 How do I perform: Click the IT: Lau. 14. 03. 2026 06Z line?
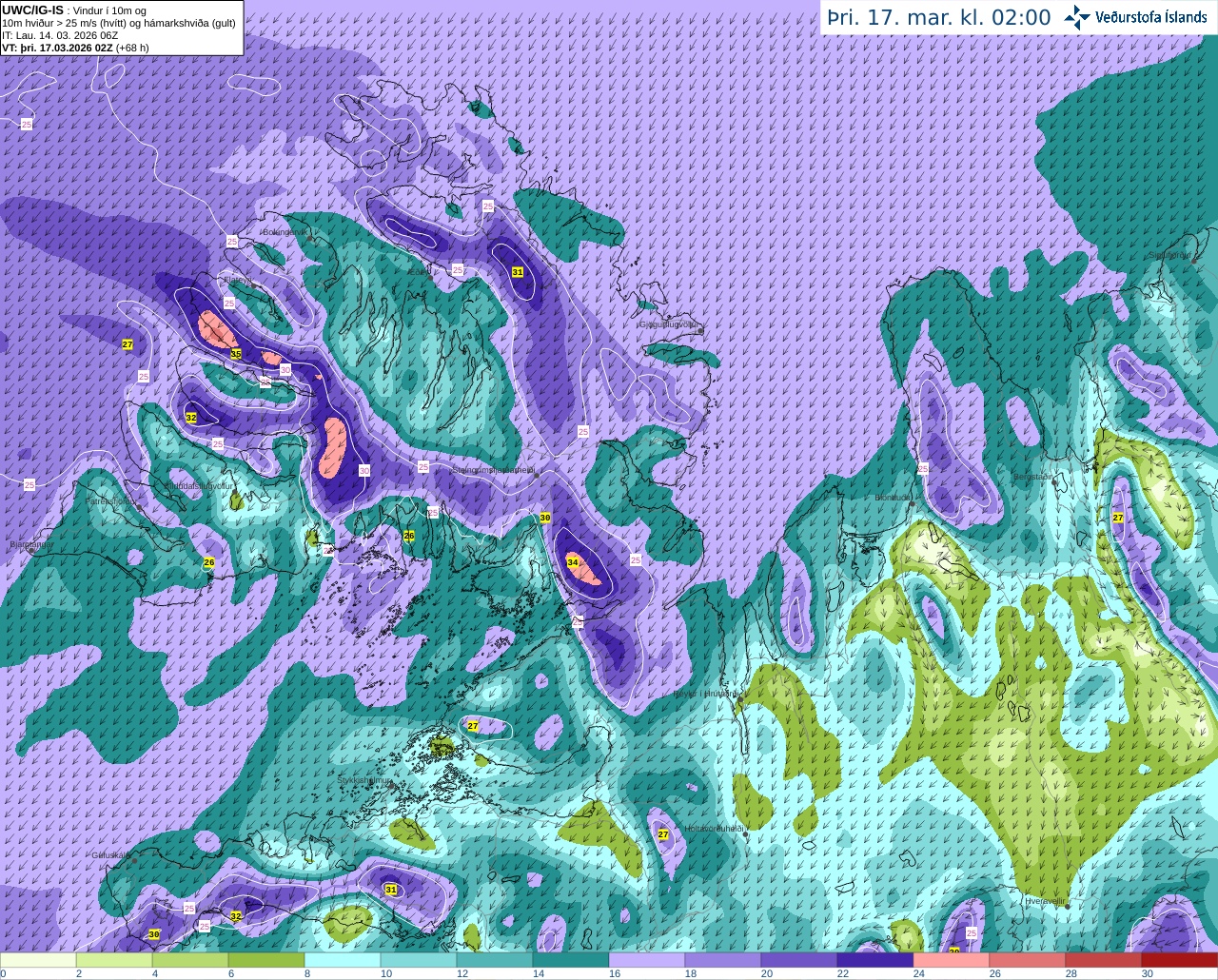[60, 35]
